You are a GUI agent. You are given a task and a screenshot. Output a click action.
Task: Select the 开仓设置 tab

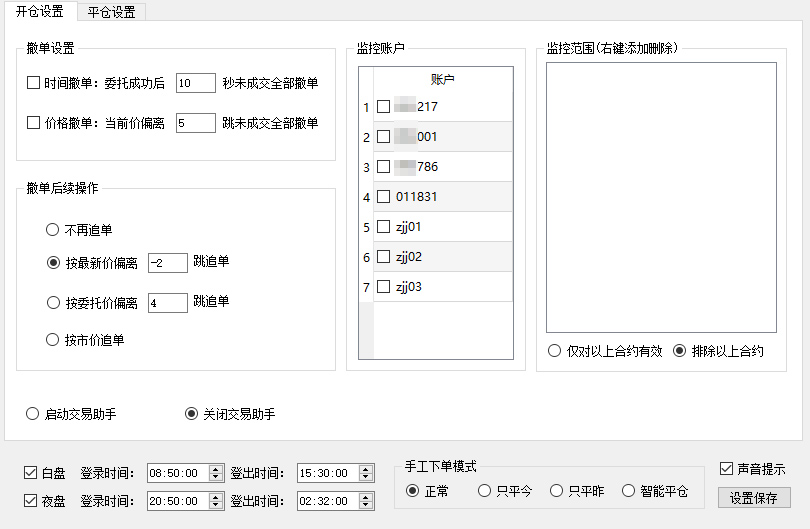tap(39, 12)
